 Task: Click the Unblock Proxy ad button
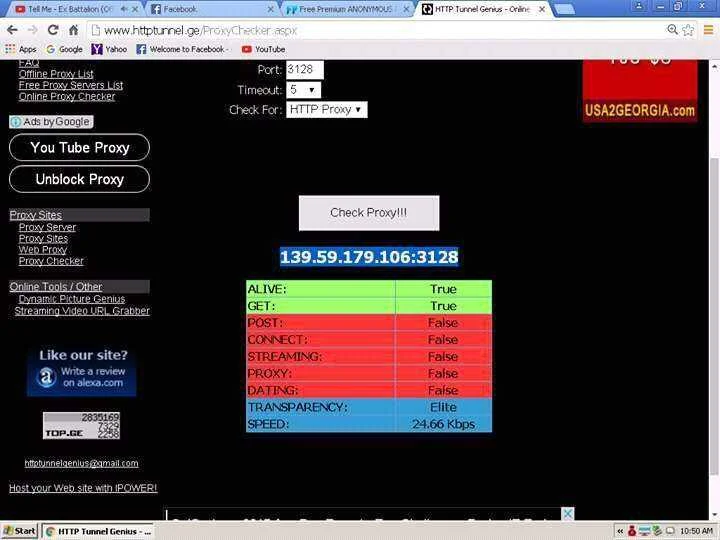(79, 179)
